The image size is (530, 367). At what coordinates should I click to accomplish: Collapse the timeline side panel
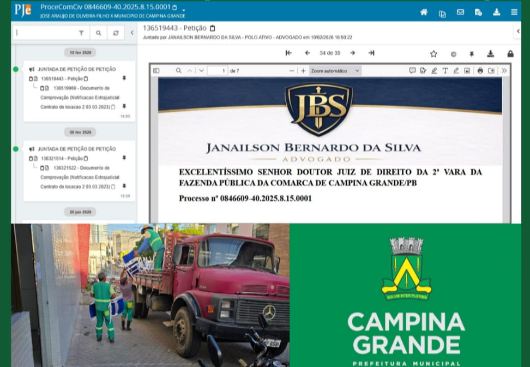click(x=132, y=33)
